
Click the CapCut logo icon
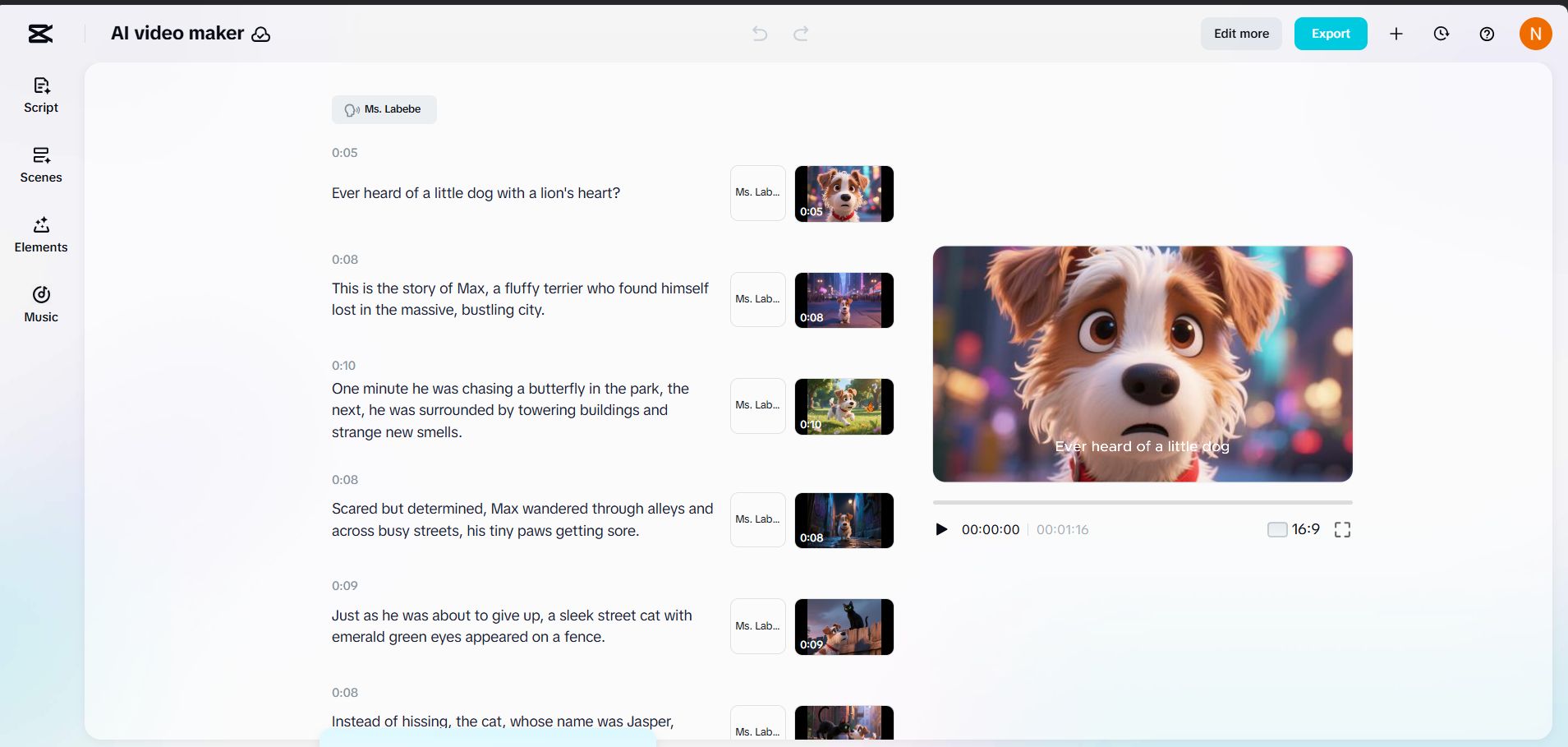click(x=40, y=34)
